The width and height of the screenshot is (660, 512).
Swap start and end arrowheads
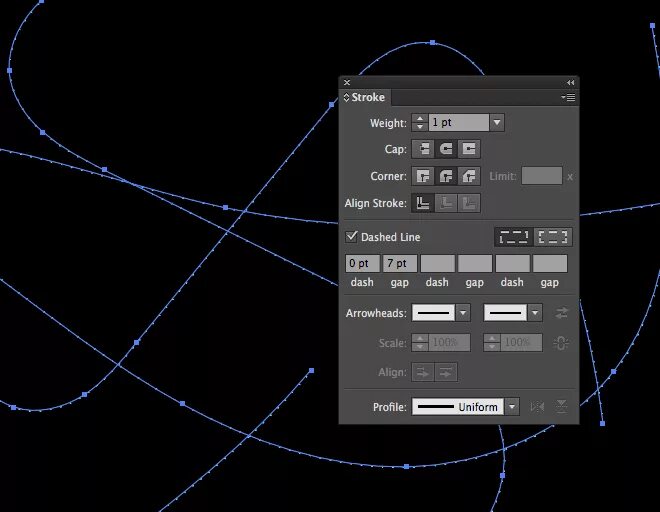click(562, 313)
